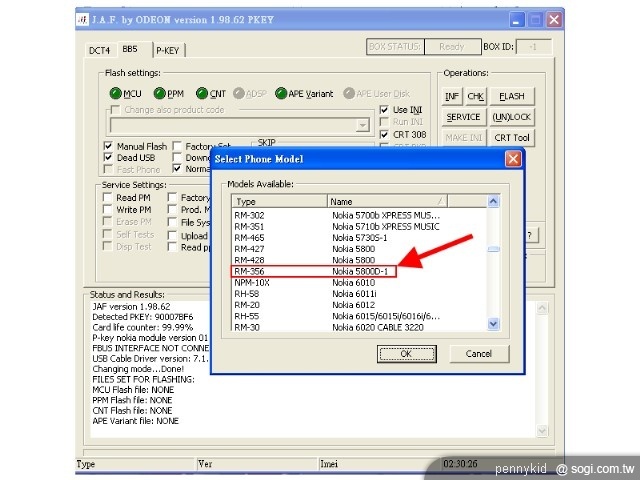Toggle the APE Variant file button

point(304,93)
